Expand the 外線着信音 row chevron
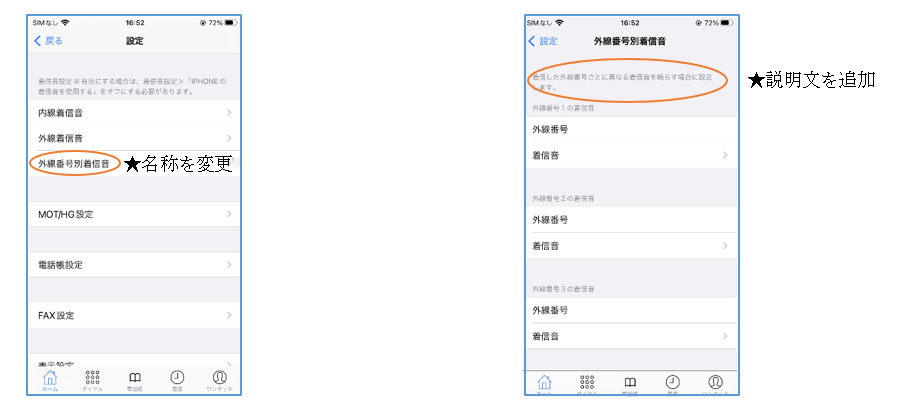 coord(229,138)
